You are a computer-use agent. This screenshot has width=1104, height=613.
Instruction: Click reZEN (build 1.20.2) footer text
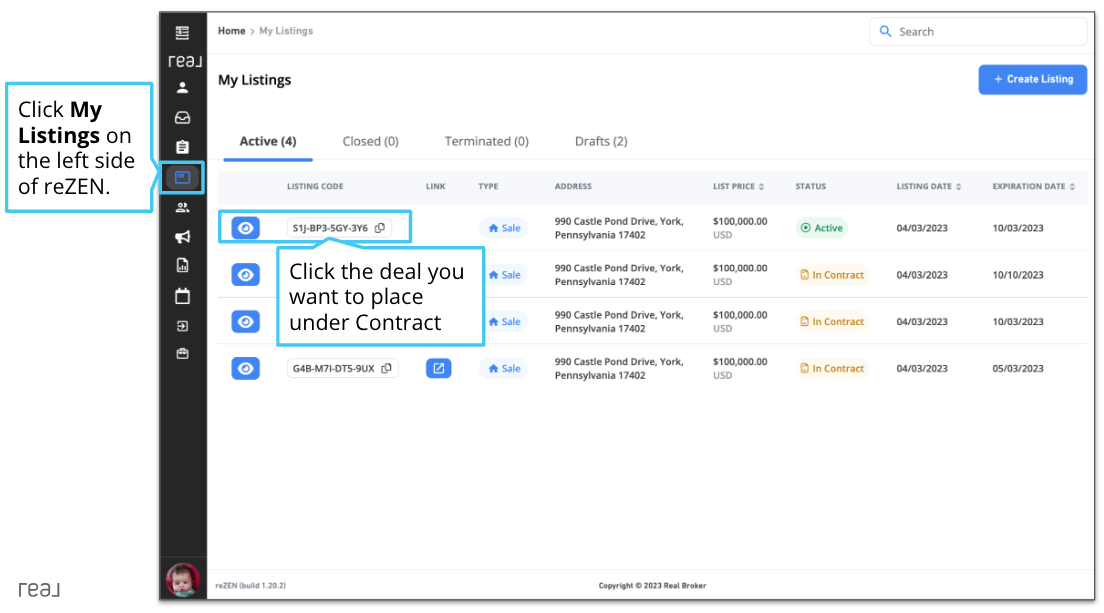coord(251,586)
